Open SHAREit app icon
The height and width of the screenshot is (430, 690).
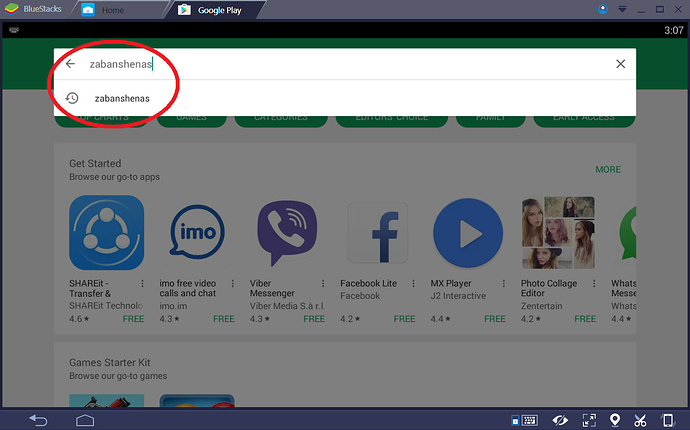(106, 232)
